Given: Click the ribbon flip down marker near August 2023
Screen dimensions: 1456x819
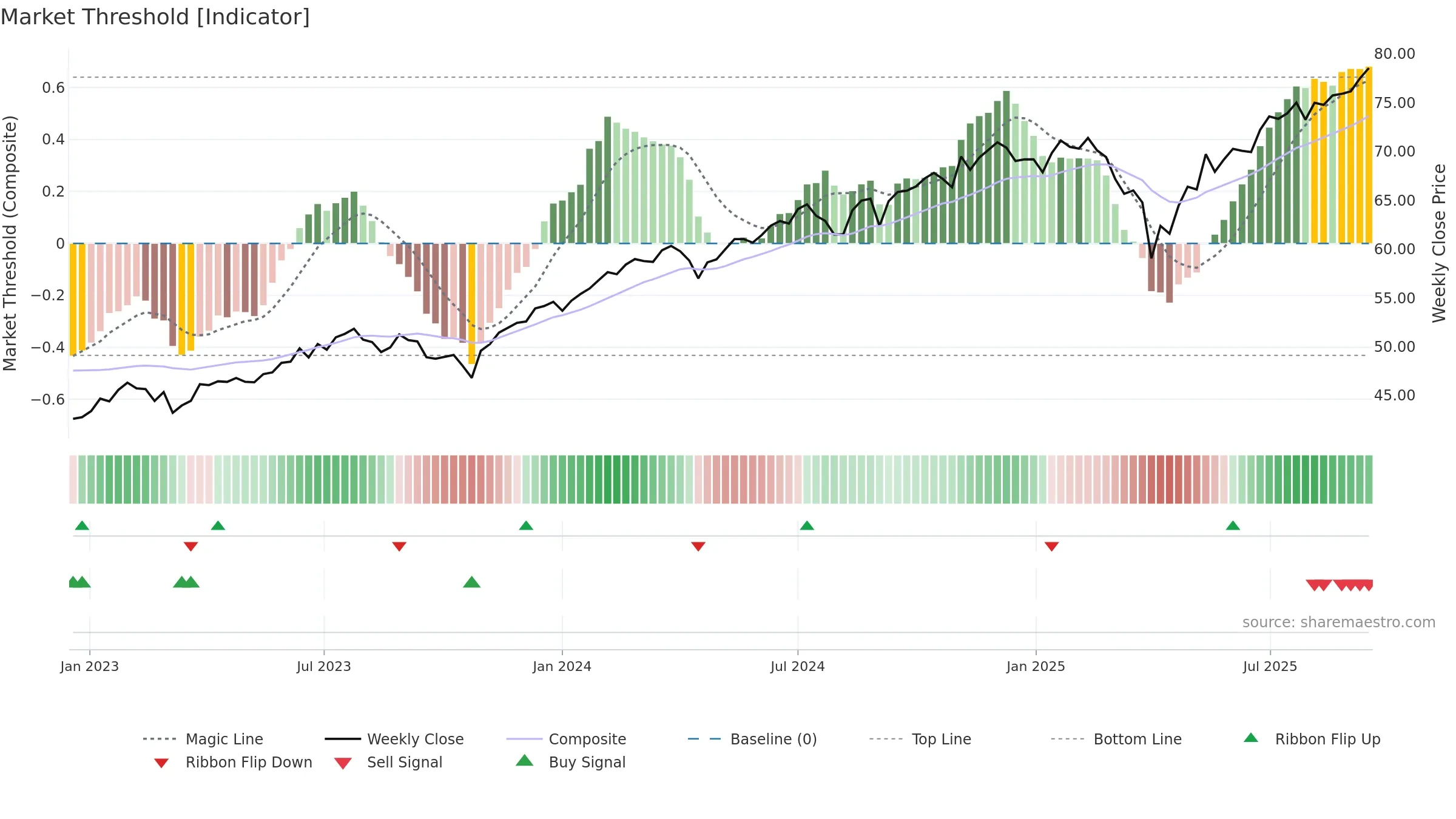Looking at the screenshot, I should point(399,547).
